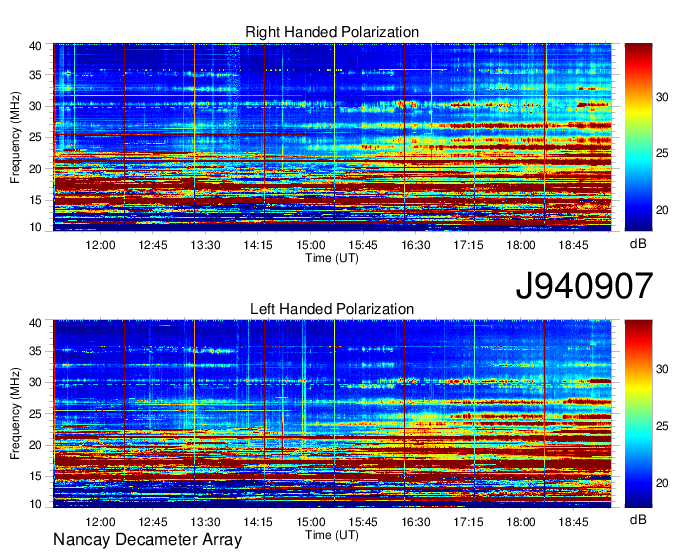This screenshot has width=680, height=552.
Task: Click the 25 MHz tick of Left Handed plot
Action: click(35, 414)
